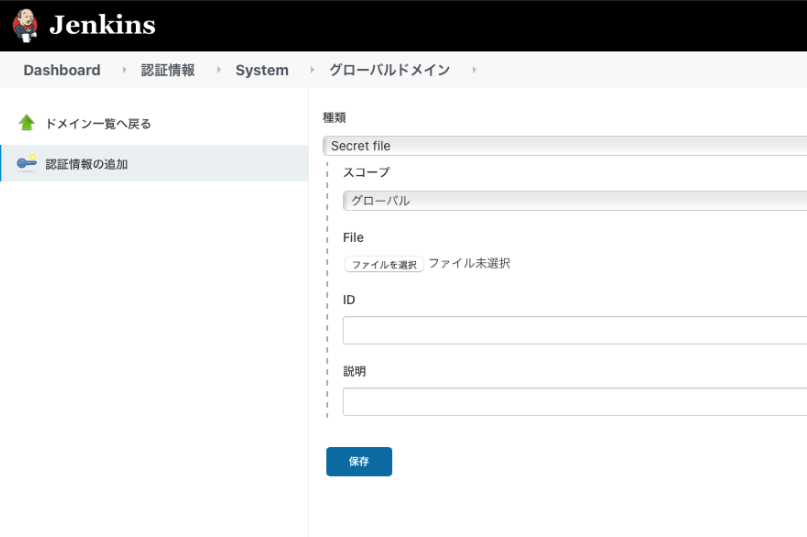Expand the chevron after Dashboard breadcrumb
This screenshot has height=537, width=807.
pos(124,70)
